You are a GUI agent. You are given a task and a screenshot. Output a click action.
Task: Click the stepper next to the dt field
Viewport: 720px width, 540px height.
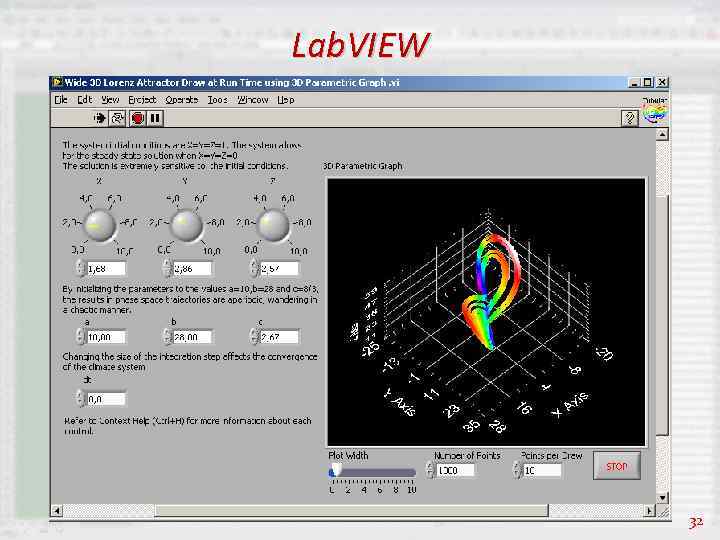tap(81, 399)
